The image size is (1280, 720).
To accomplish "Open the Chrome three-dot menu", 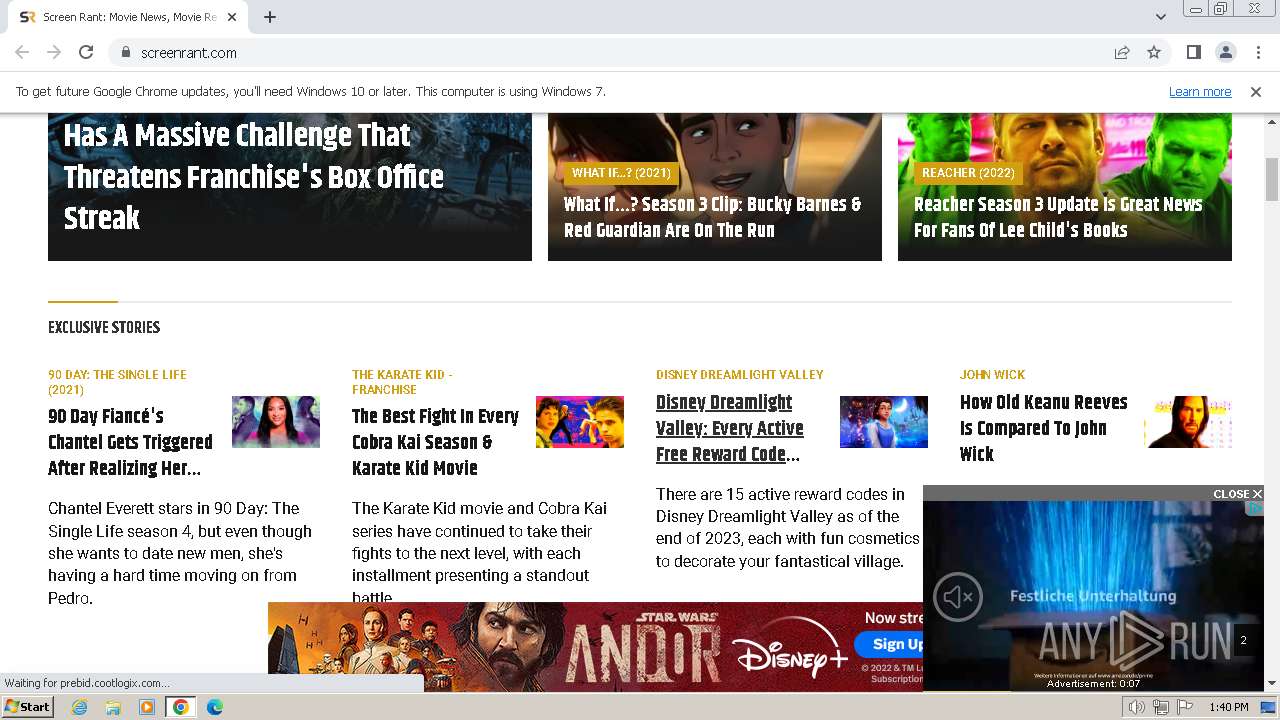I will click(1256, 52).
